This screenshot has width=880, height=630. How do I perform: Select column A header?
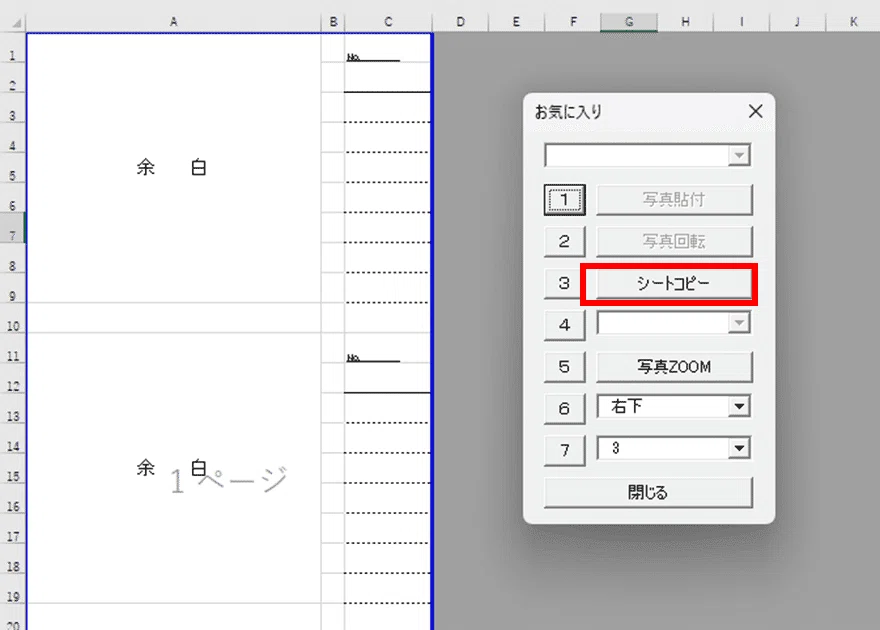click(x=173, y=22)
